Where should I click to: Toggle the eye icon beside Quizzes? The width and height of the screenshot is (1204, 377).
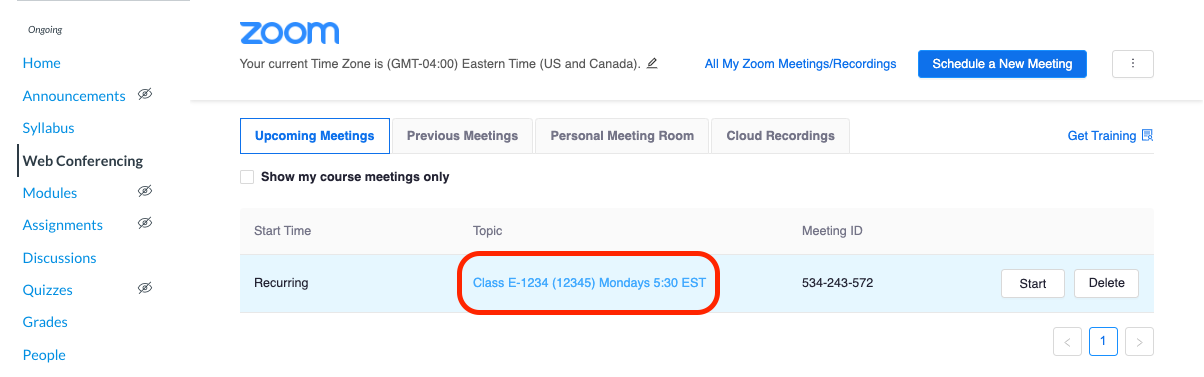(145, 289)
